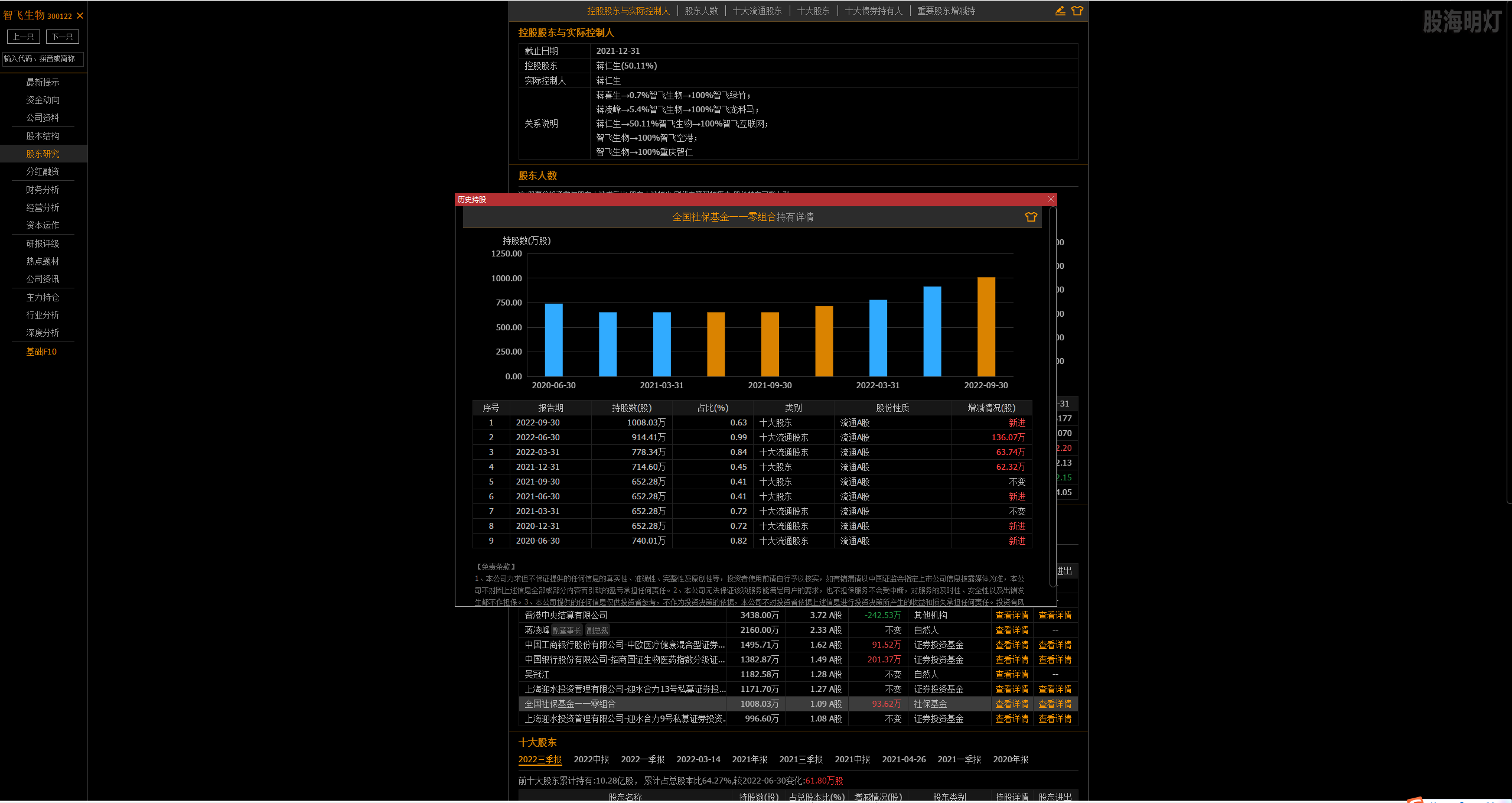Open 深度分析 in the sidebar
Screen dimensions: 1512x803
point(43,333)
